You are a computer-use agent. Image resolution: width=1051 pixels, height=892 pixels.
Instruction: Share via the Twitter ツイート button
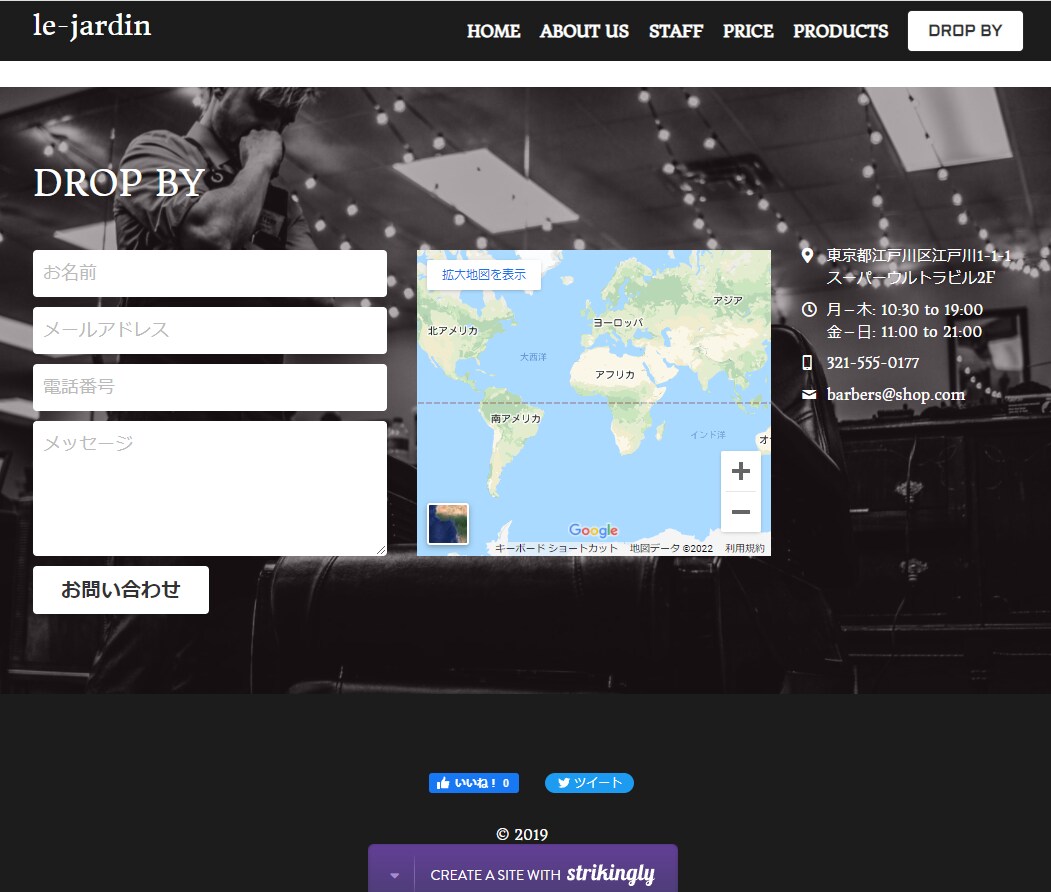[589, 783]
